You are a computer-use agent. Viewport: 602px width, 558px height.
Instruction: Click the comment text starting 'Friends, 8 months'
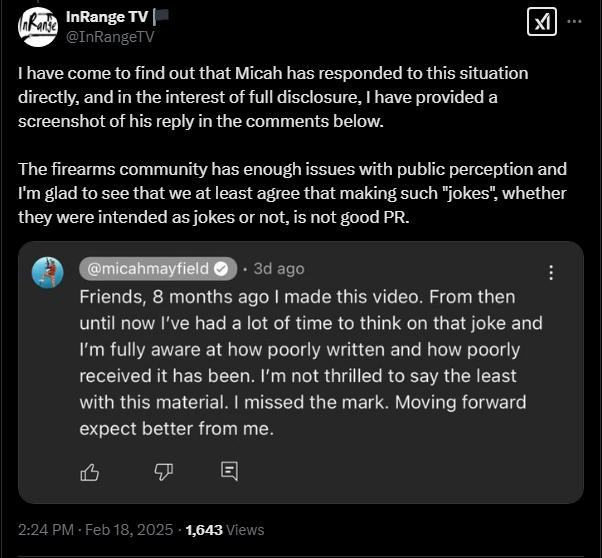click(x=311, y=363)
